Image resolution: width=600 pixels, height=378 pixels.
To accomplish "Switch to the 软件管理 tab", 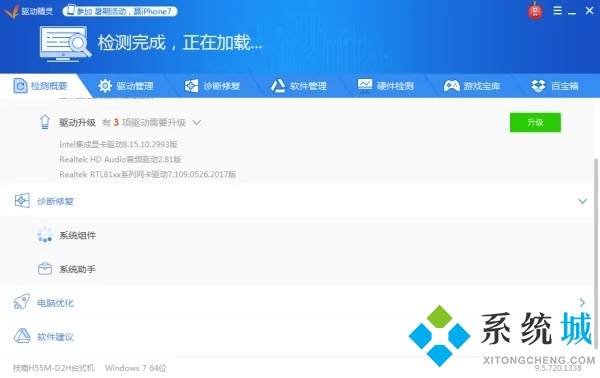I will click(x=299, y=86).
